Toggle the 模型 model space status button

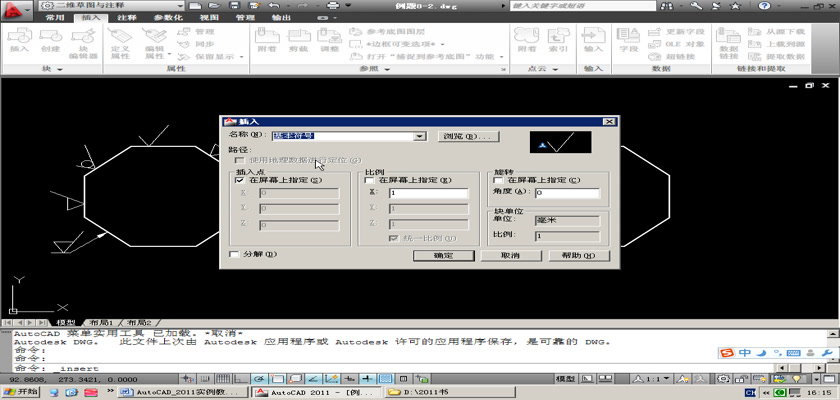[x=566, y=379]
